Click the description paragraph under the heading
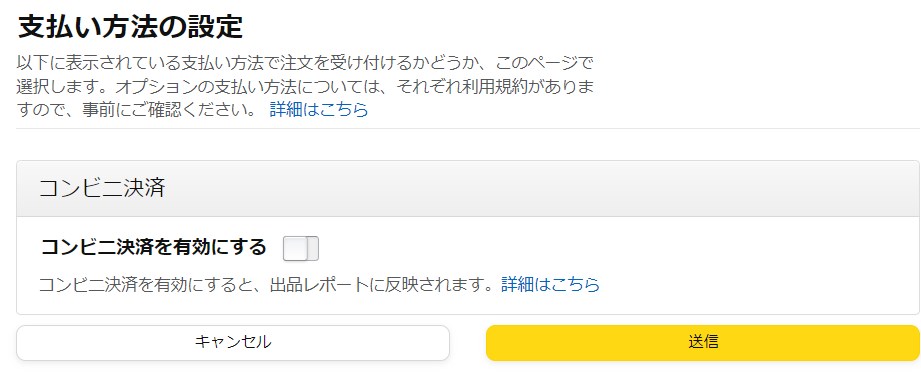Image resolution: width=921 pixels, height=388 pixels. [x=305, y=86]
